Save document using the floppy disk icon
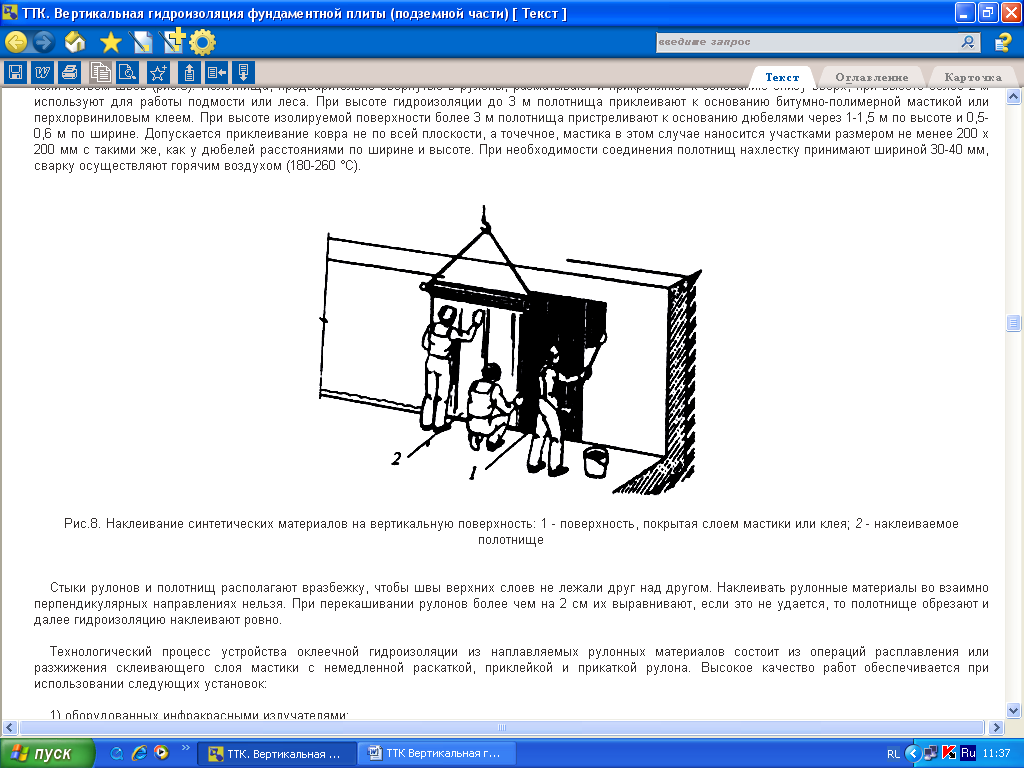The height and width of the screenshot is (768, 1024). tap(16, 72)
